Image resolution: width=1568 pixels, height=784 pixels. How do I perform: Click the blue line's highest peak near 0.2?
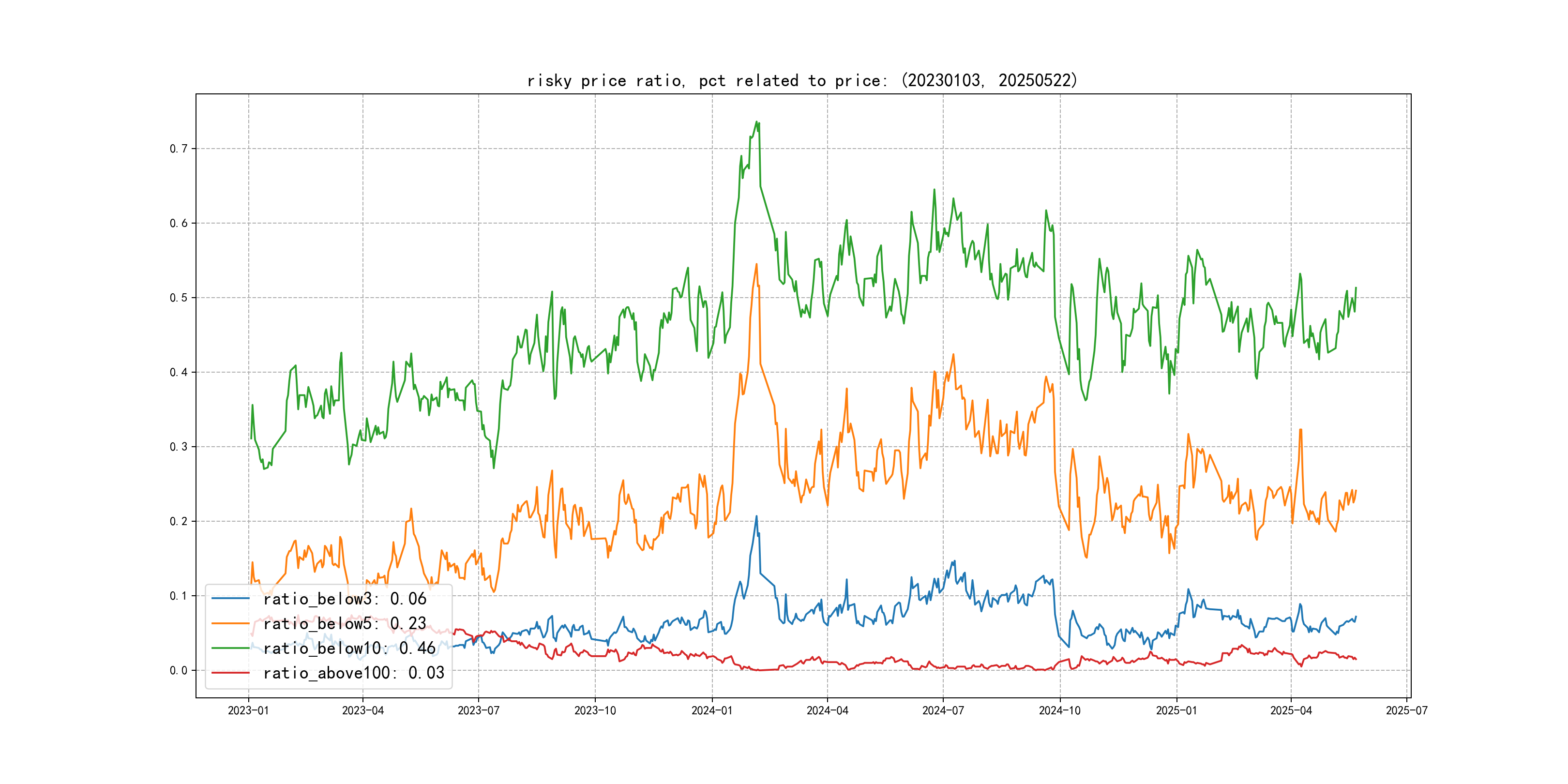(756, 517)
